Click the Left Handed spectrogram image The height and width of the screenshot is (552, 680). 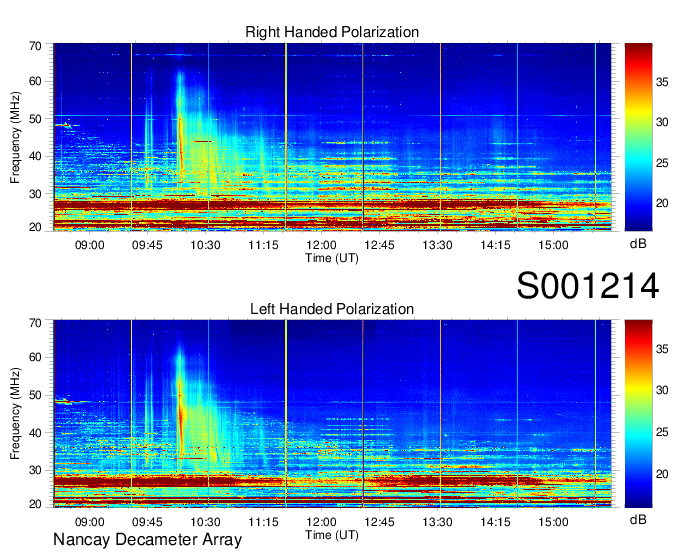click(332, 414)
